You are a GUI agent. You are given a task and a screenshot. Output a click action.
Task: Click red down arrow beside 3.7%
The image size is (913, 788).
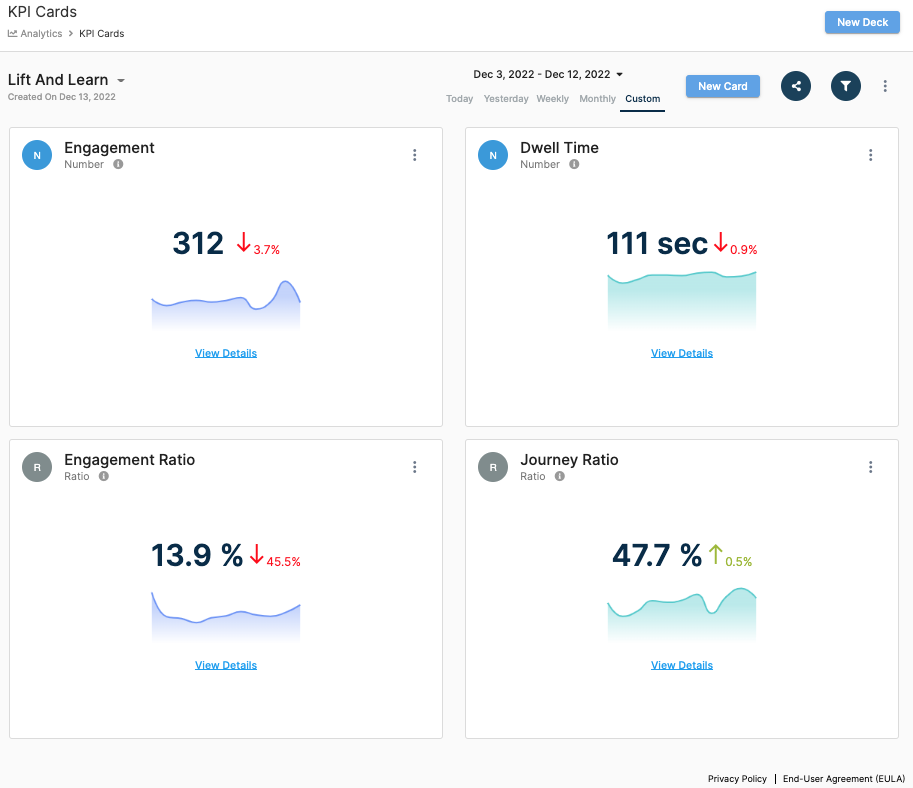pyautogui.click(x=243, y=242)
